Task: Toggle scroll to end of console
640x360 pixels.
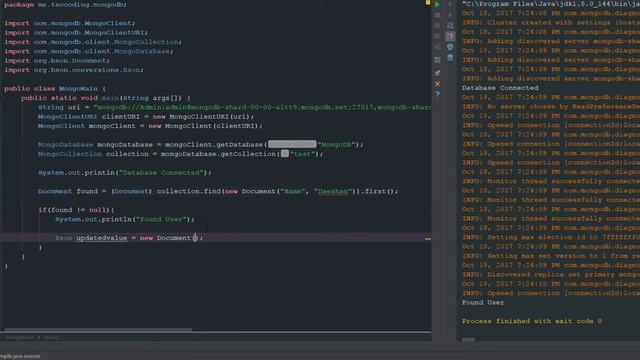Action: coord(450,36)
